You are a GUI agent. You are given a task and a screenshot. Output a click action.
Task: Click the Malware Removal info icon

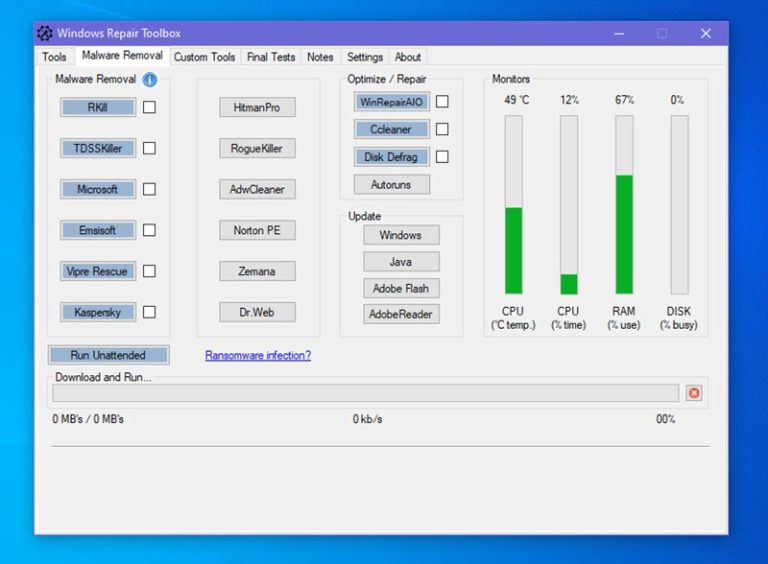[150, 79]
